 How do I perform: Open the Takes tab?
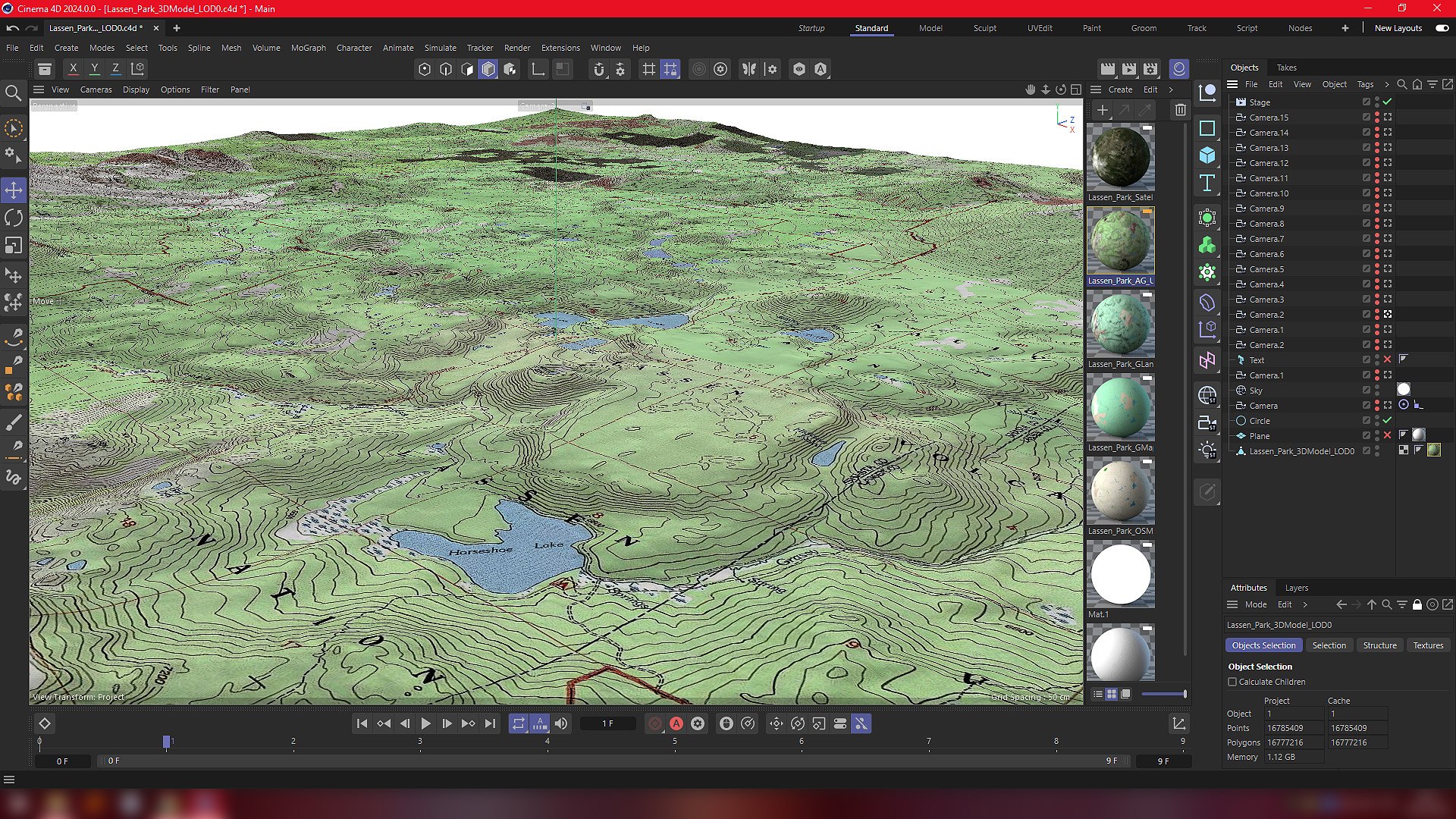[1286, 67]
